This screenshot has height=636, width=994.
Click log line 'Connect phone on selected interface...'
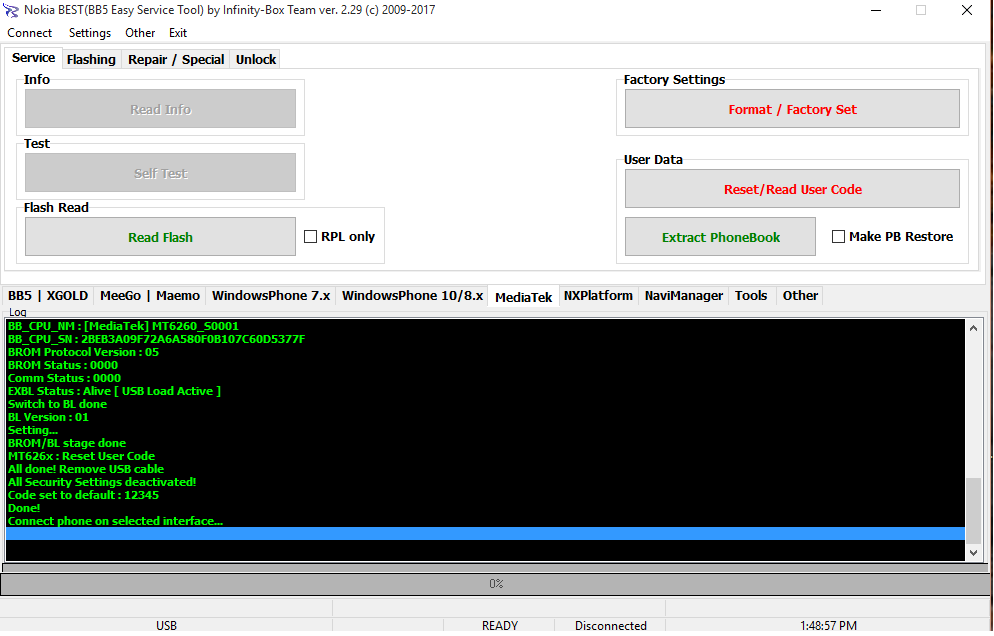point(115,521)
